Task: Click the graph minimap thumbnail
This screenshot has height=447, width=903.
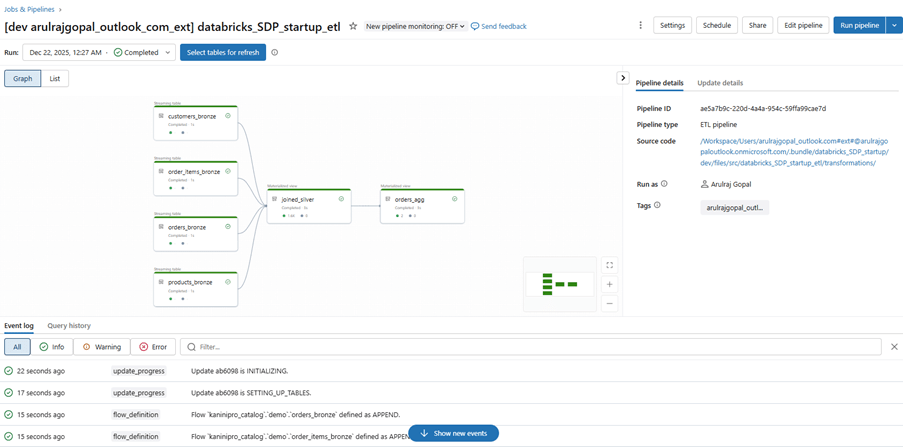Action: pyautogui.click(x=559, y=284)
